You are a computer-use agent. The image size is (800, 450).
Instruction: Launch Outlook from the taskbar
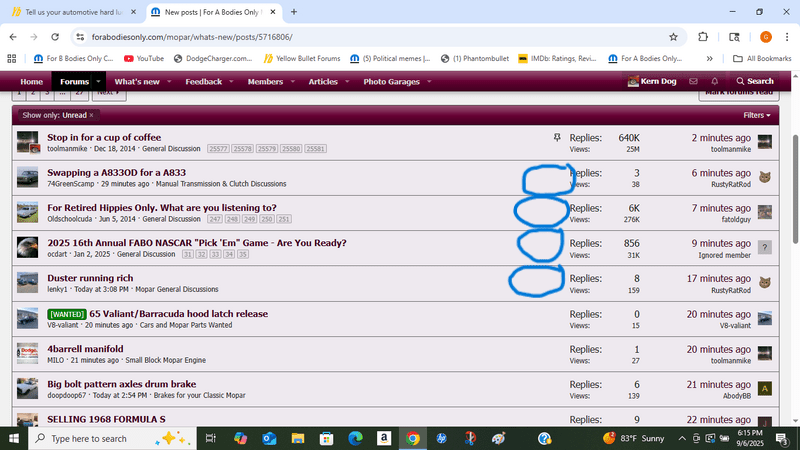click(x=269, y=438)
